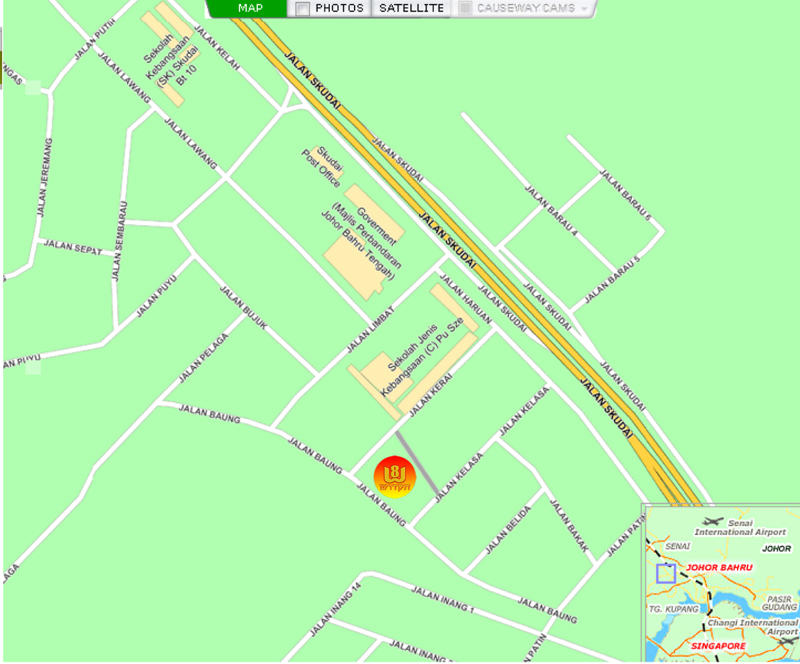
Task: Click the gray path beside the marker
Action: pyautogui.click(x=417, y=463)
